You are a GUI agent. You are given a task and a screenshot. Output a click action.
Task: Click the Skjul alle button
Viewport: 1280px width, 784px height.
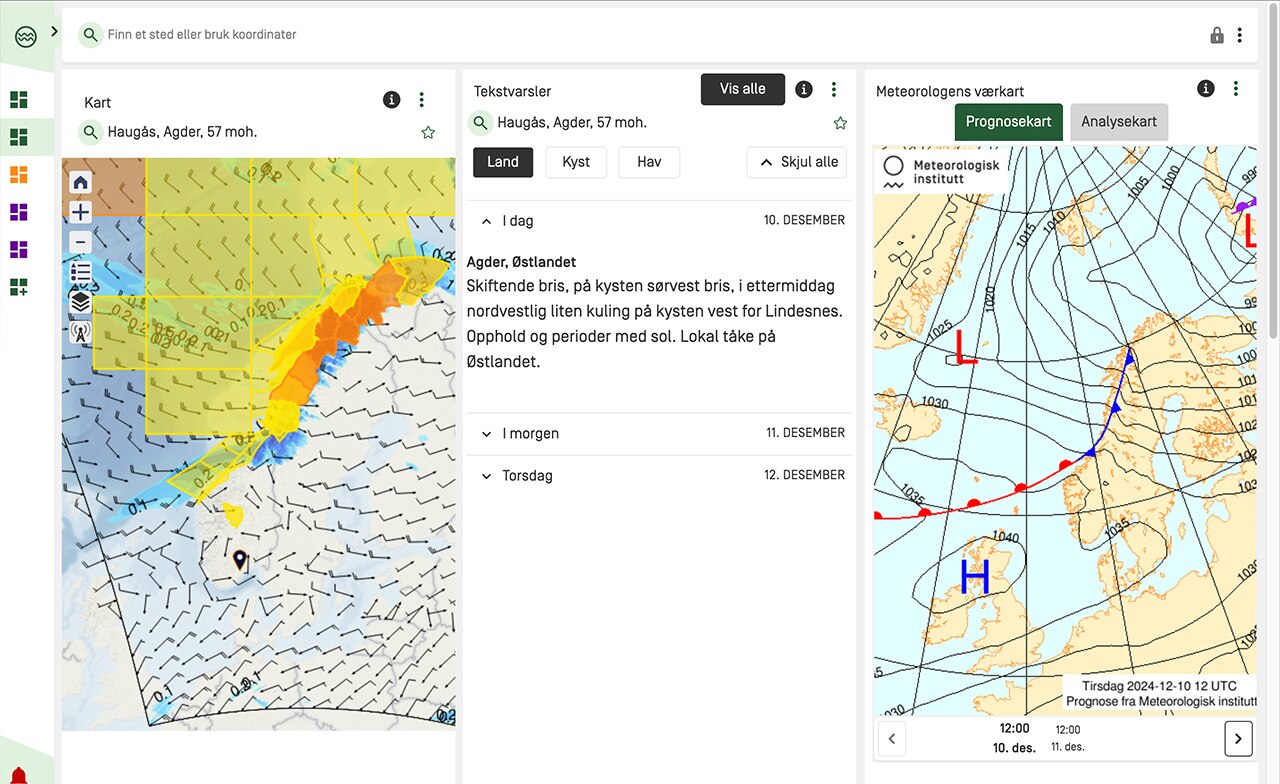click(797, 162)
